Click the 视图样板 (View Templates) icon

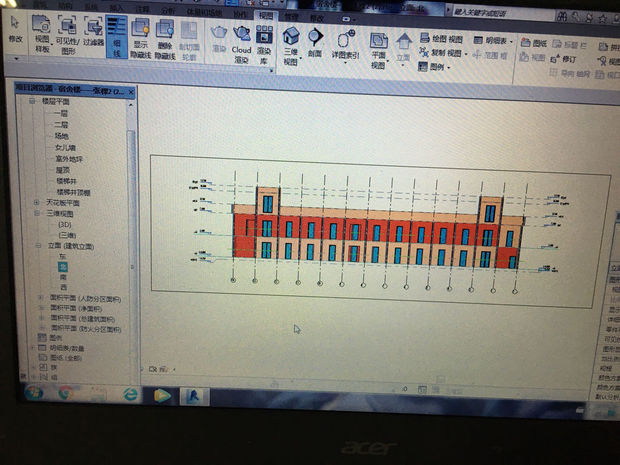point(42,34)
